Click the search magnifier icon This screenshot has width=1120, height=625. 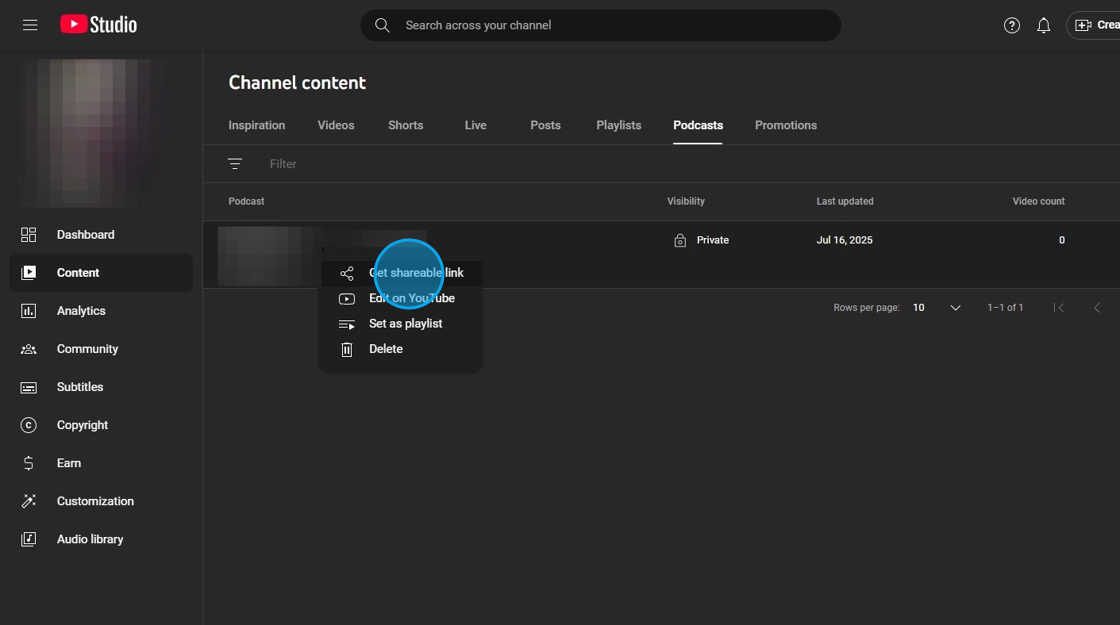pos(382,25)
